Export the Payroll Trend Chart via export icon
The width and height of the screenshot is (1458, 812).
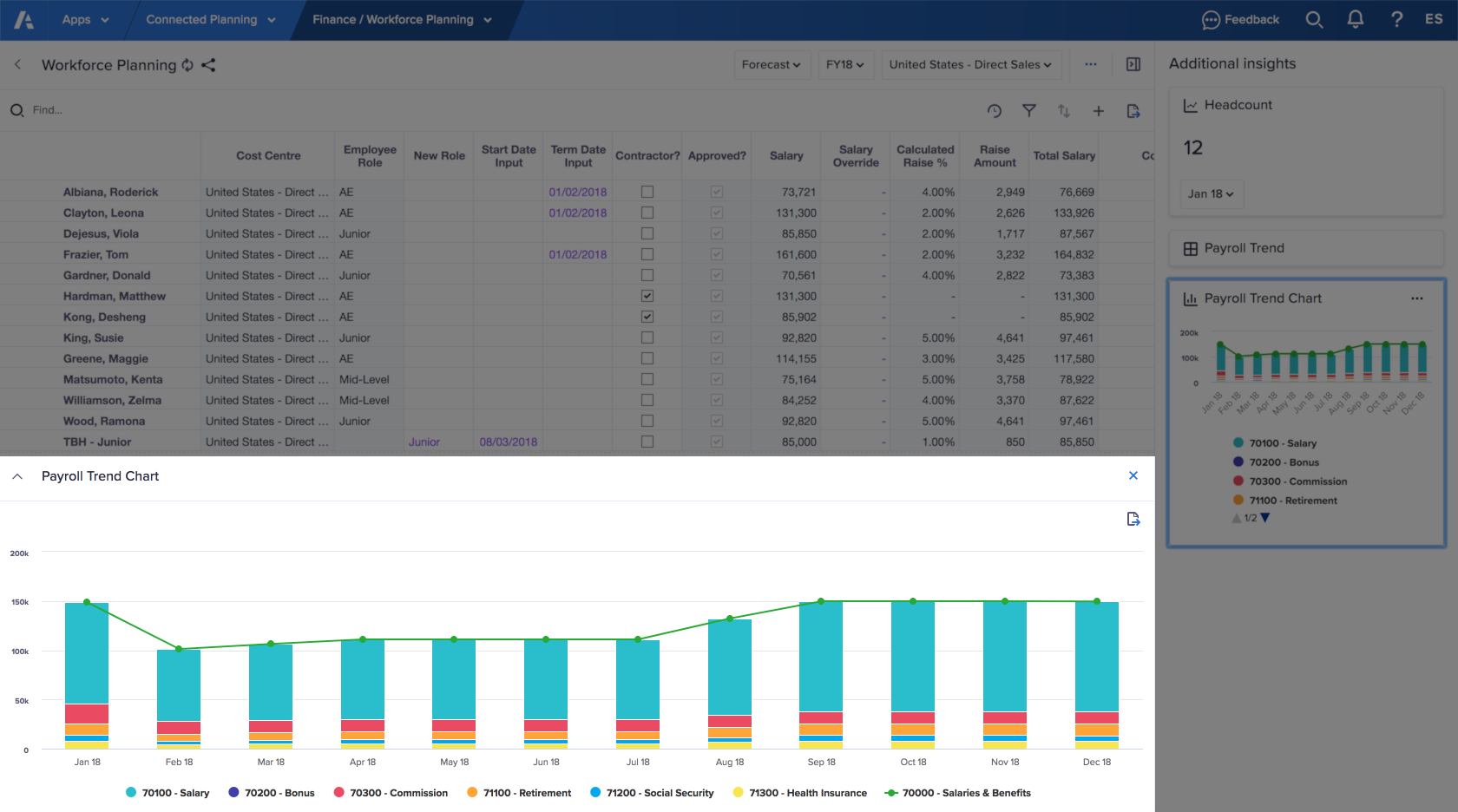click(x=1133, y=519)
